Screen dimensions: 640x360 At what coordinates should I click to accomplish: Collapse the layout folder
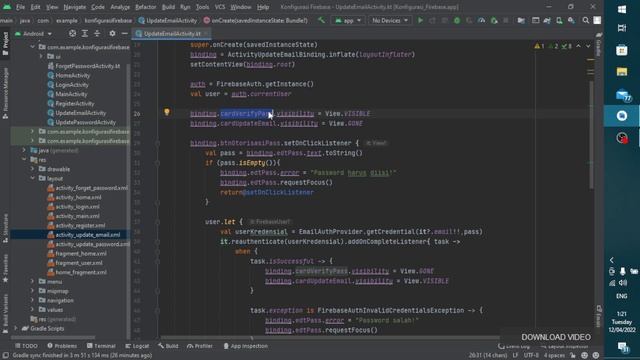click(32, 178)
